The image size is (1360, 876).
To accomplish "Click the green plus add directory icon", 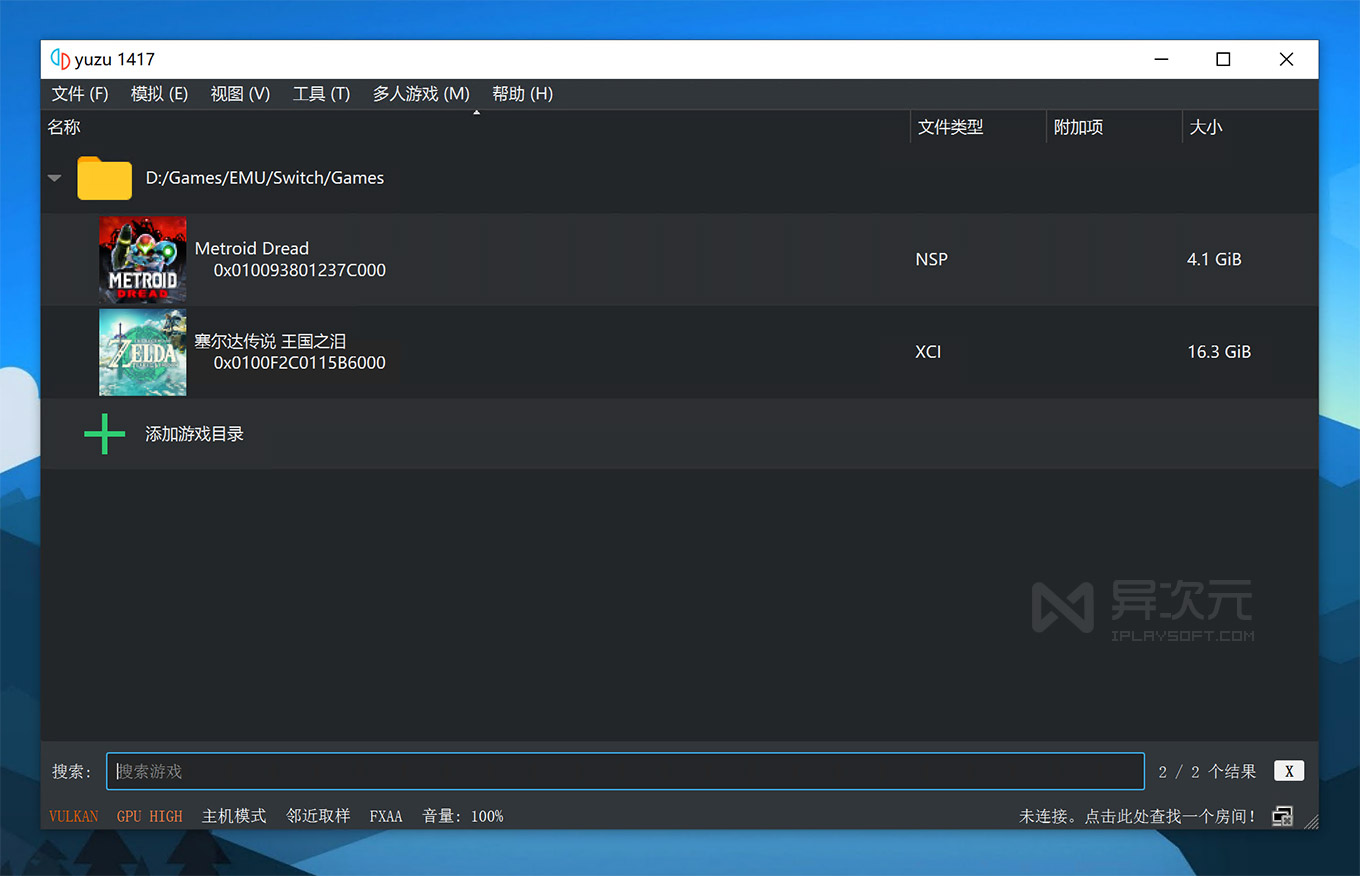I will 104,434.
